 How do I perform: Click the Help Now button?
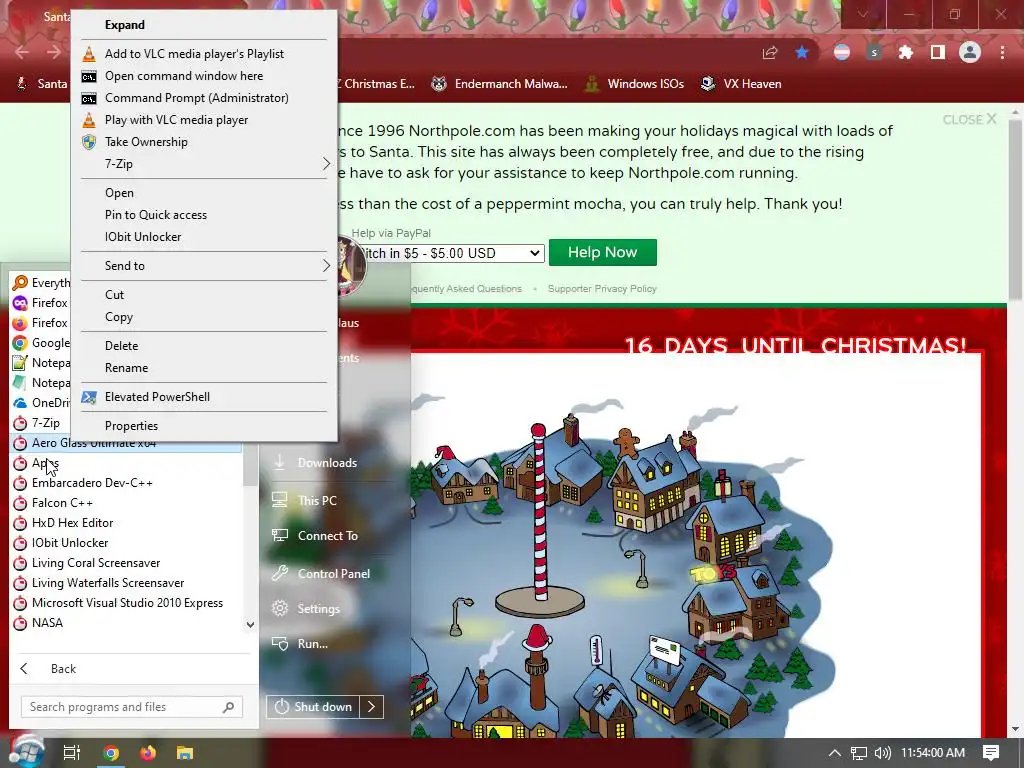(x=602, y=252)
